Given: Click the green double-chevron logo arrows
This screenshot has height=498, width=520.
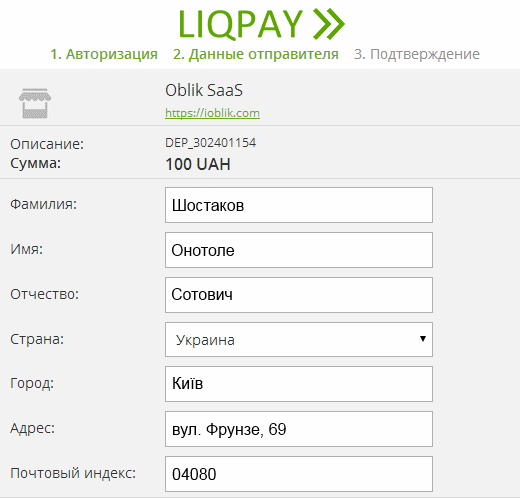Looking at the screenshot, I should pos(329,24).
